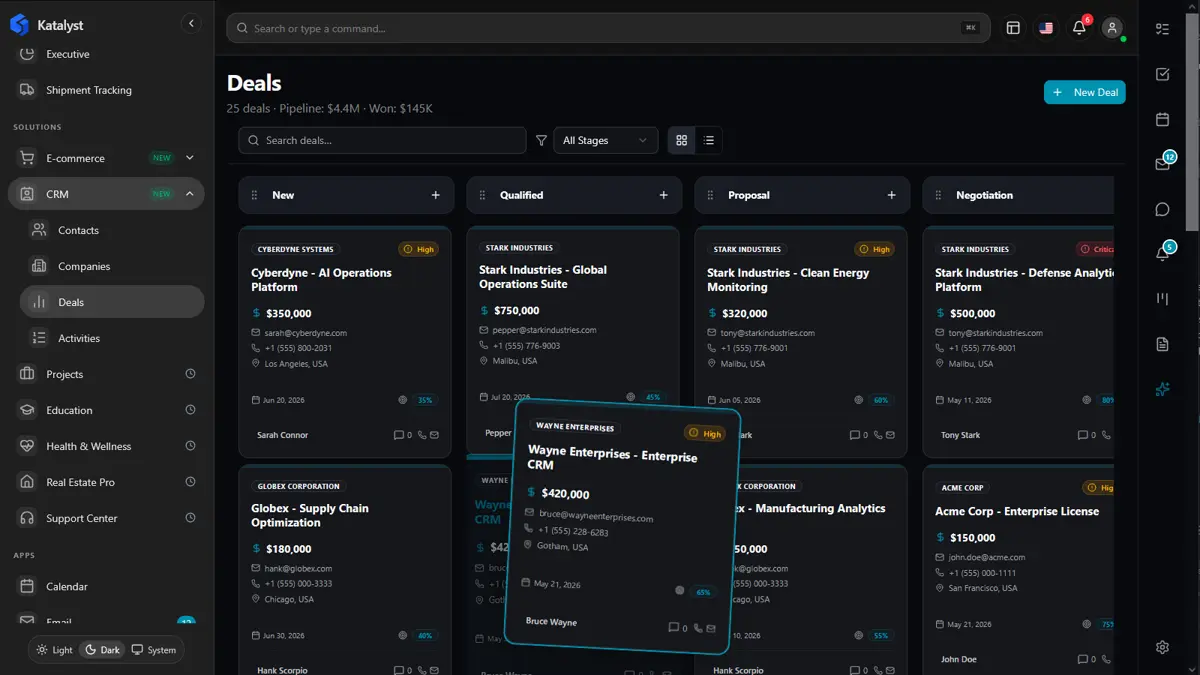The image size is (1200, 675).
Task: Open the layout customizer icon in header
Action: pyautogui.click(x=1013, y=28)
